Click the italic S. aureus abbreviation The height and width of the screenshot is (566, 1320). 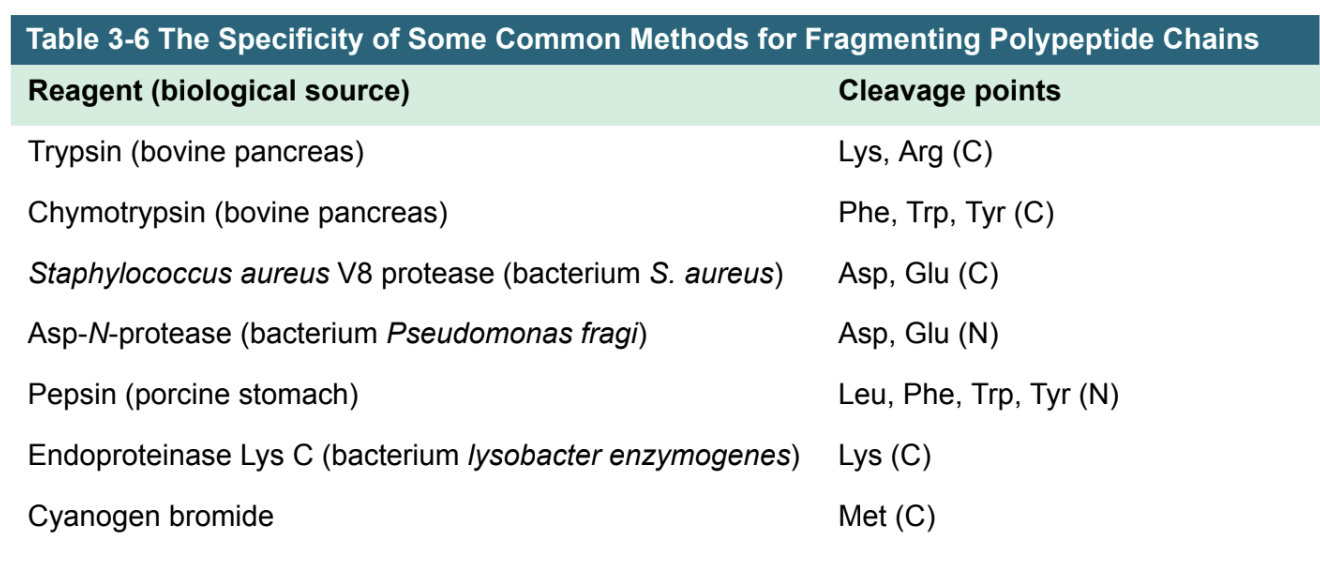[712, 274]
